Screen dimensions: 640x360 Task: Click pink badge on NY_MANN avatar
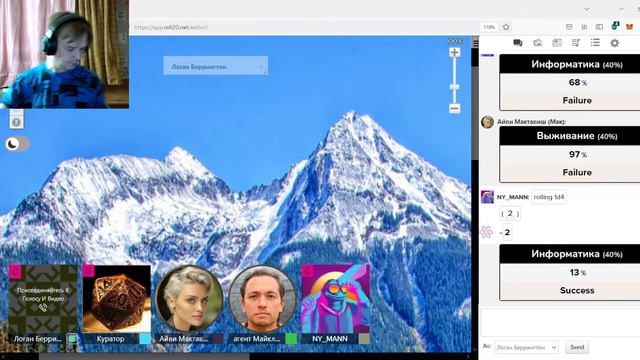(307, 271)
